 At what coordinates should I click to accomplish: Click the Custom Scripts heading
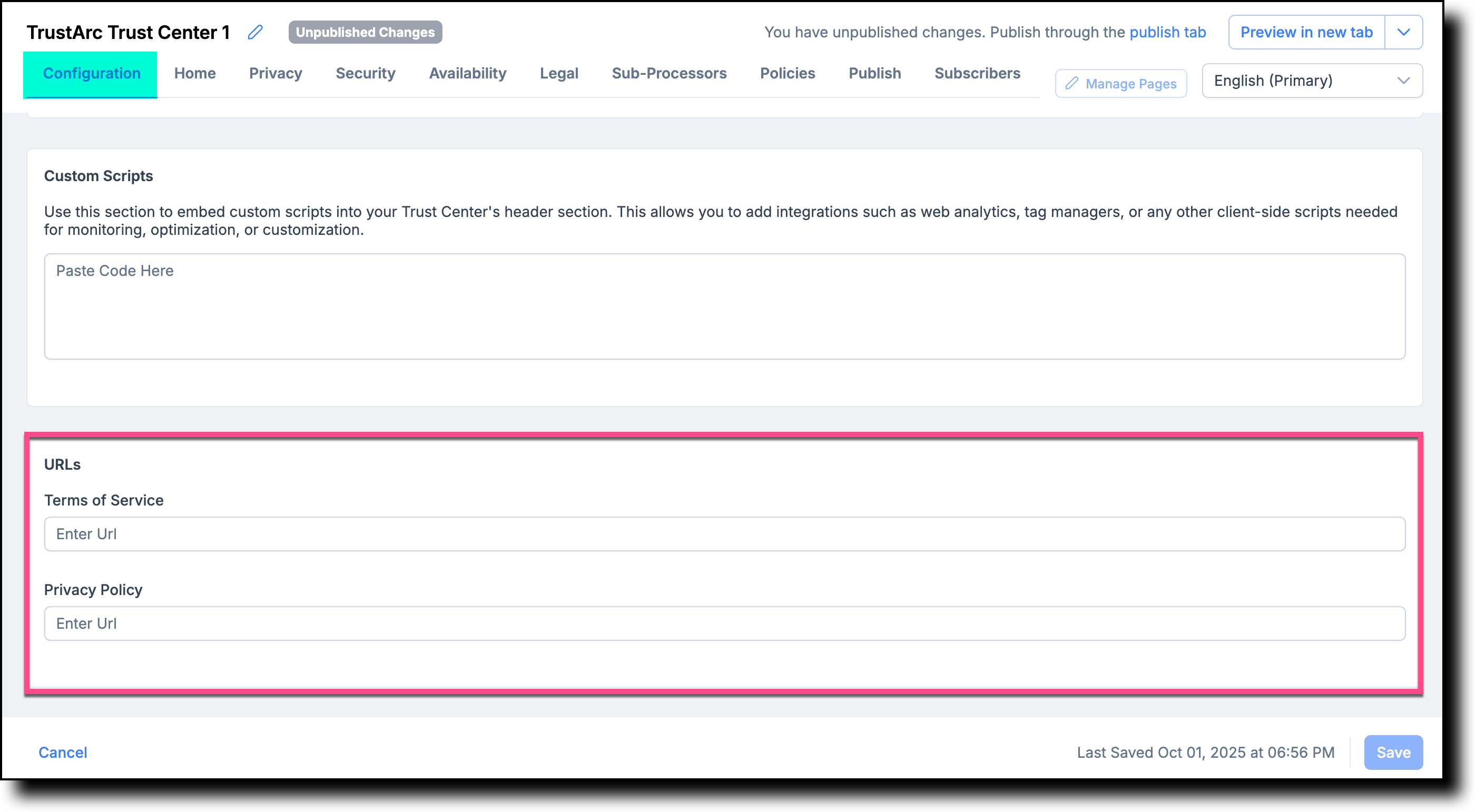[99, 176]
